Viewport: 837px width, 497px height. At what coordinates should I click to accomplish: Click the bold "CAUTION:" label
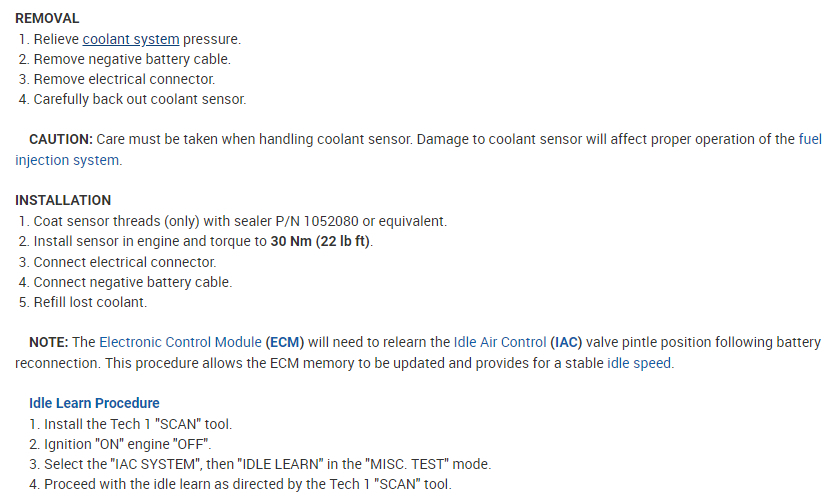pos(61,139)
